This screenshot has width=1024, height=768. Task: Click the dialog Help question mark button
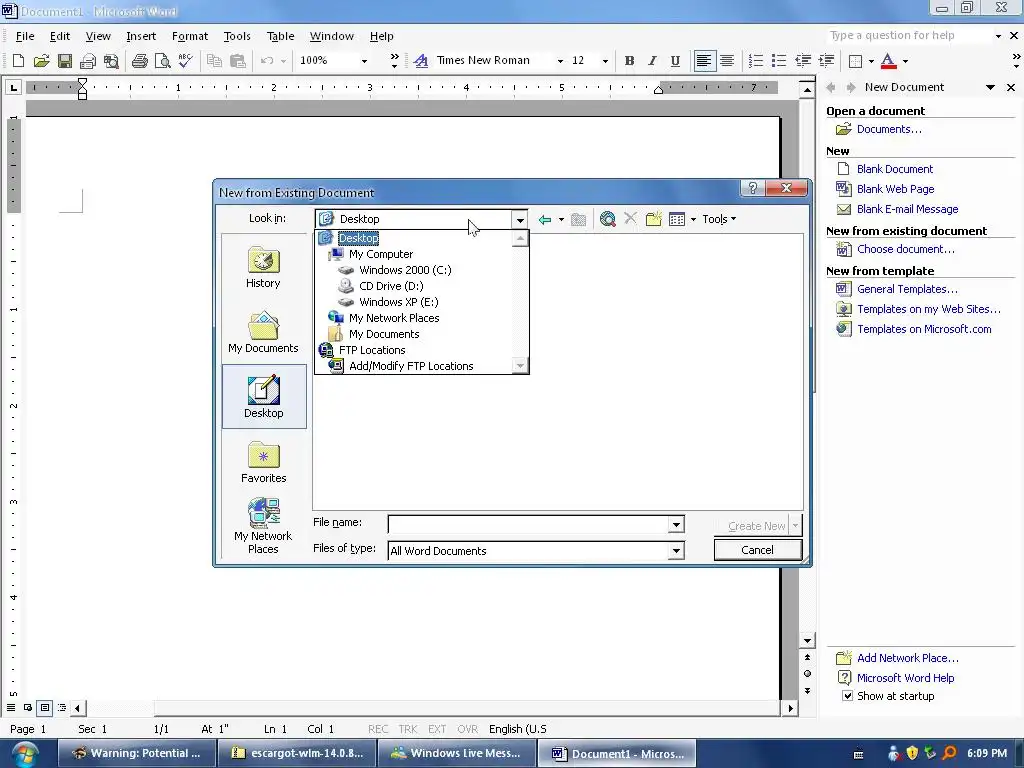tap(752, 188)
